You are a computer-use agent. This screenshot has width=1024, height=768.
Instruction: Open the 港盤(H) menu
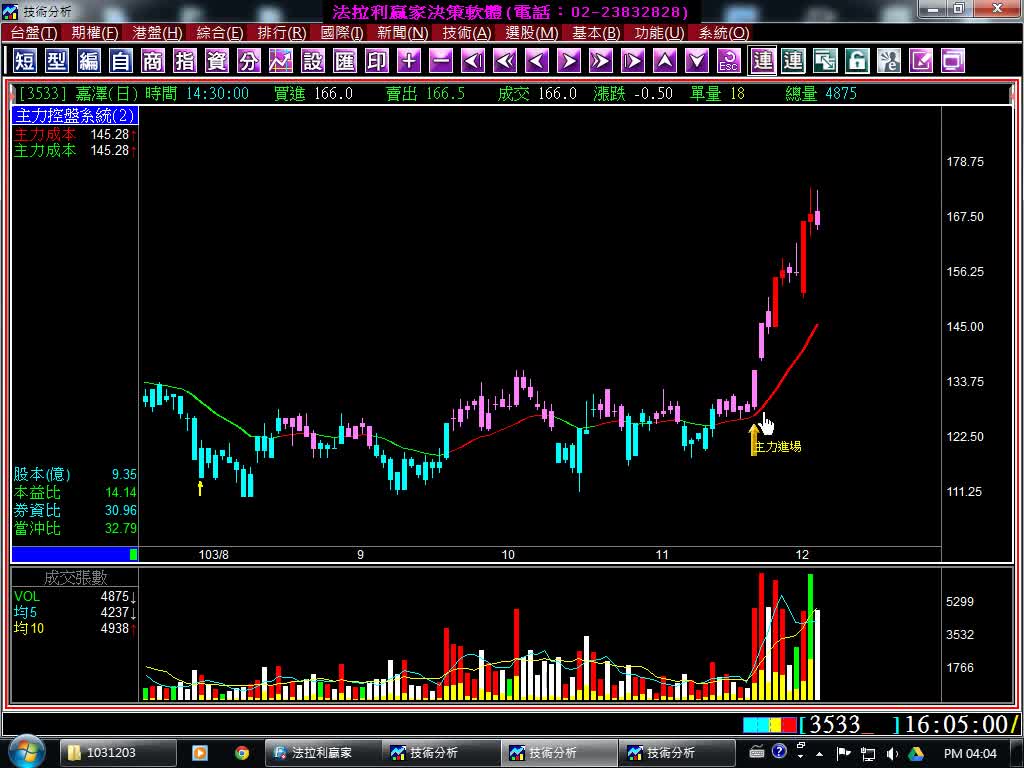(157, 33)
